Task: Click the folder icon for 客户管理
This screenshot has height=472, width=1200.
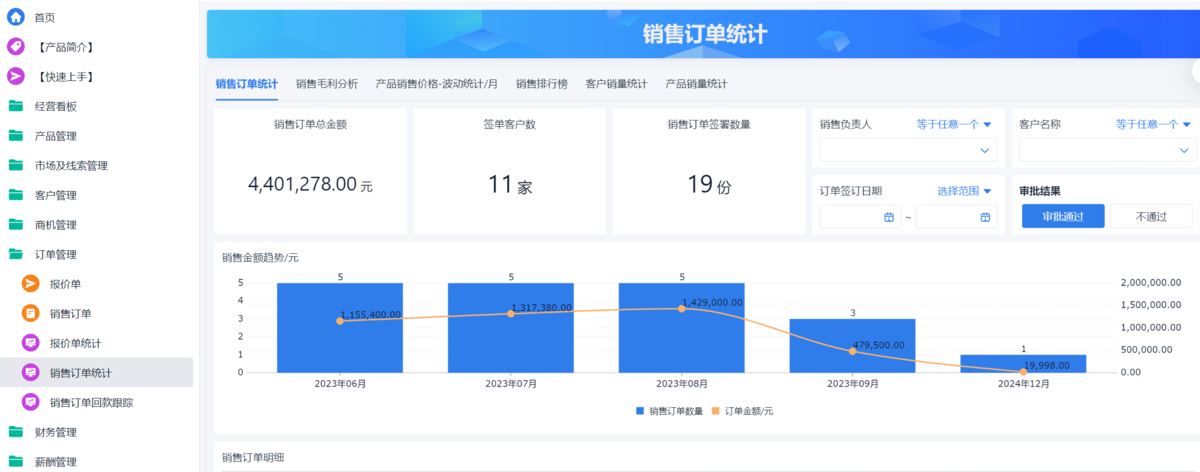Action: (x=15, y=195)
